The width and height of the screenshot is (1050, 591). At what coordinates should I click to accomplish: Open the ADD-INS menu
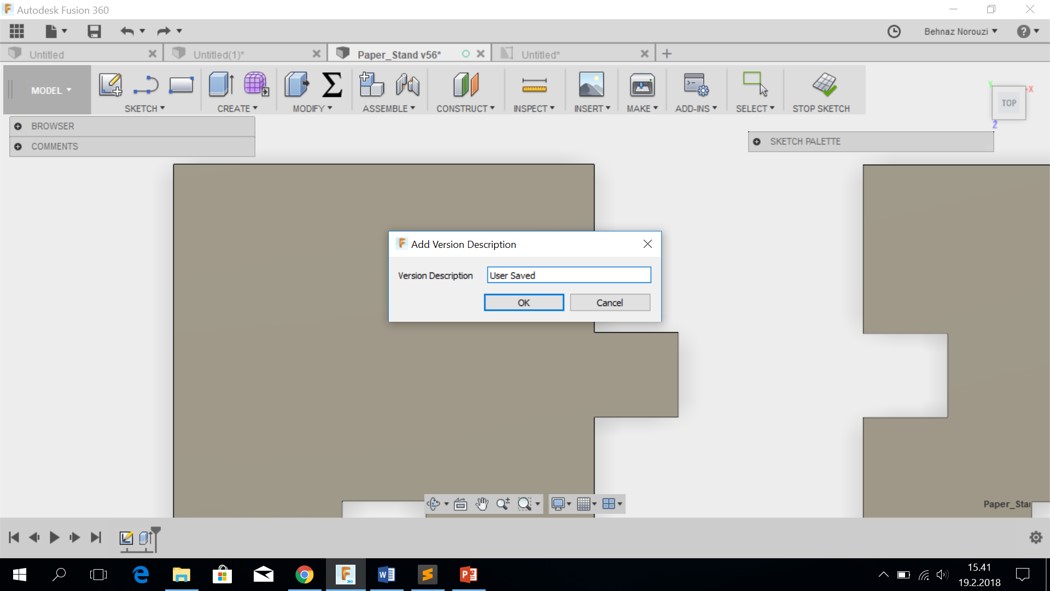tap(696, 108)
